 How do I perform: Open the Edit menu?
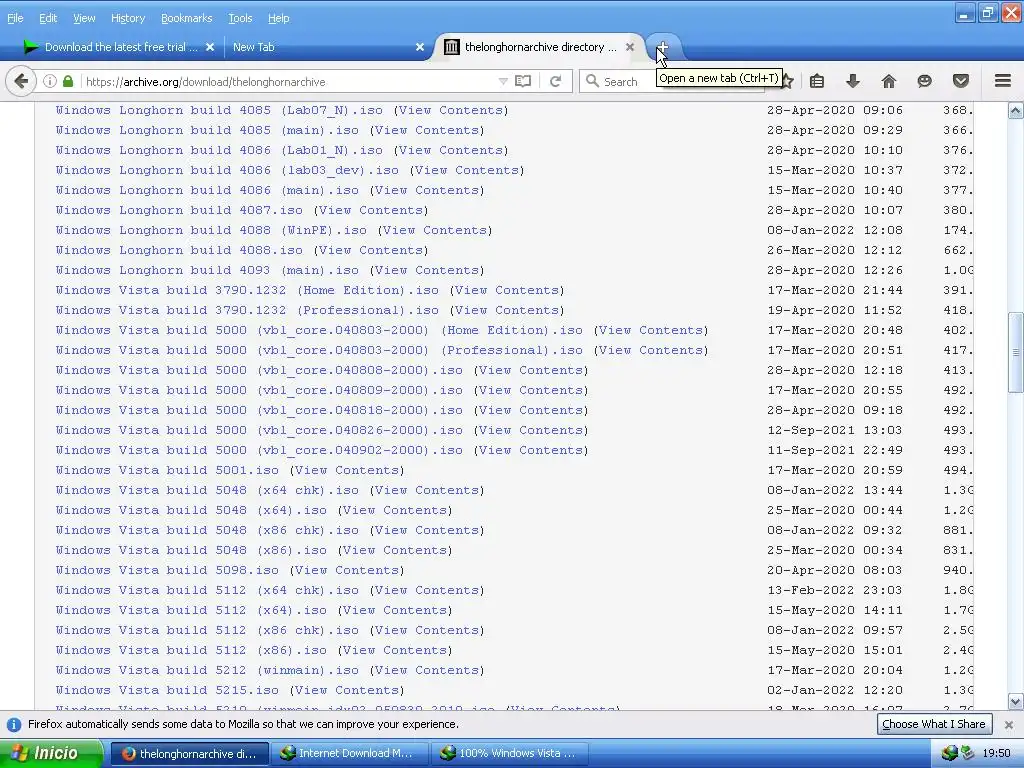(48, 18)
